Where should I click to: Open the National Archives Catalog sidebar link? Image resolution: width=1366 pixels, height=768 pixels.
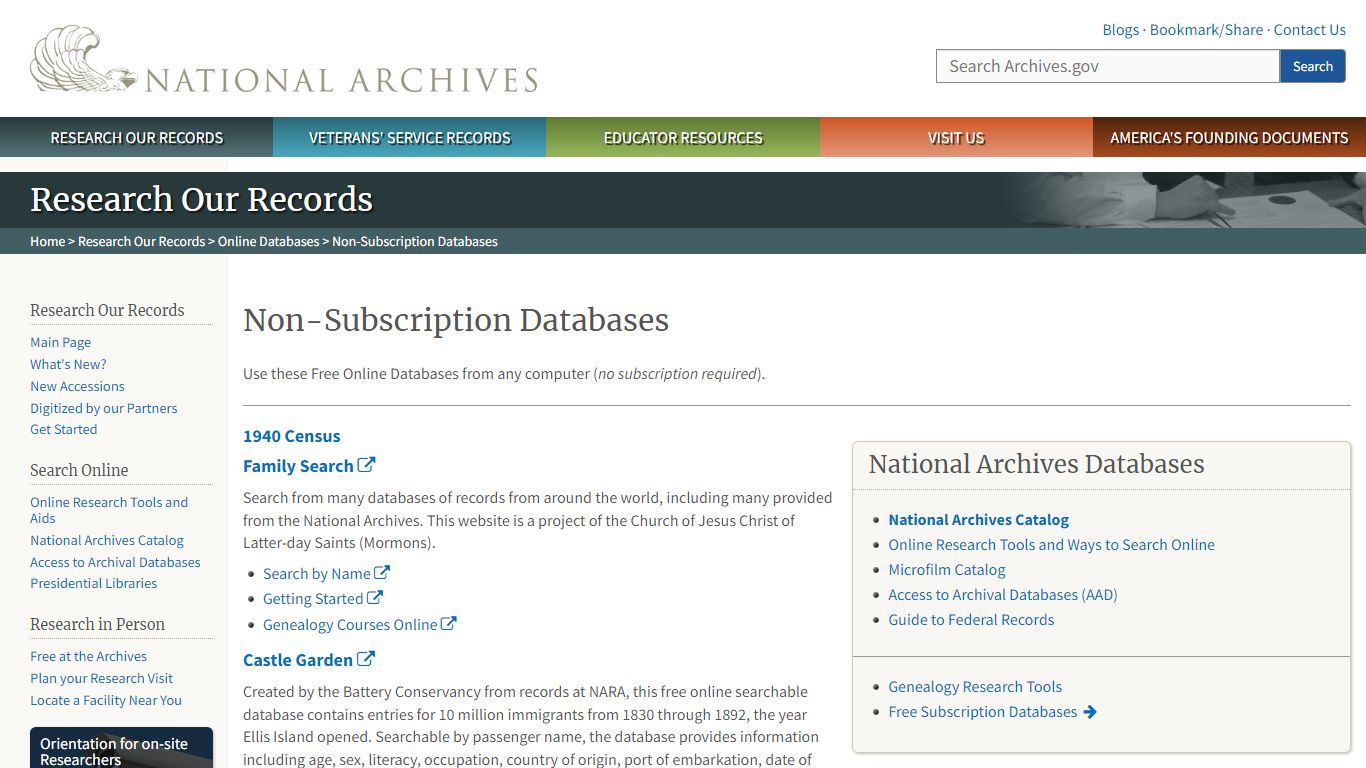point(107,540)
